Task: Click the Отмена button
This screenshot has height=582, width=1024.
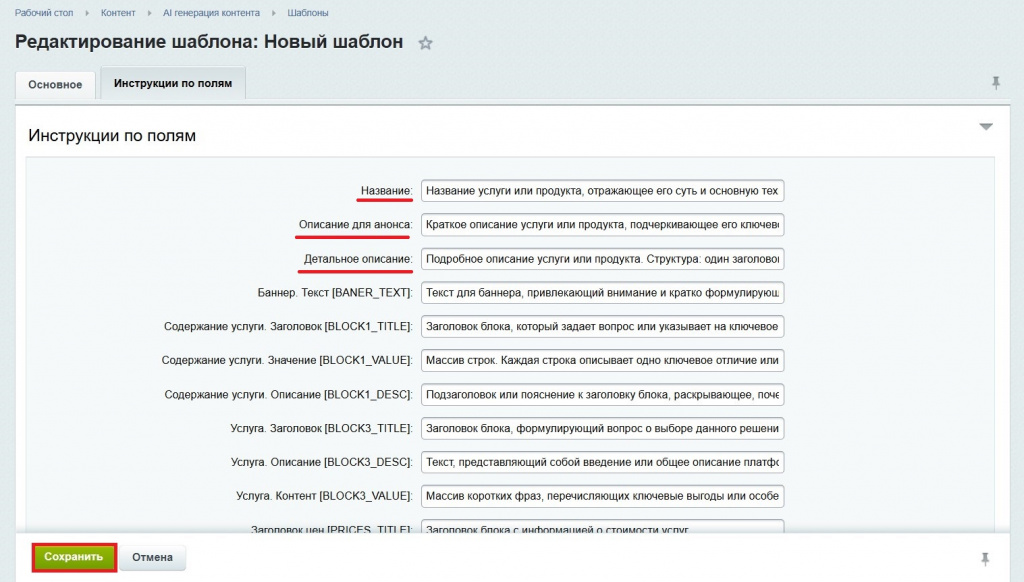Action: point(153,557)
